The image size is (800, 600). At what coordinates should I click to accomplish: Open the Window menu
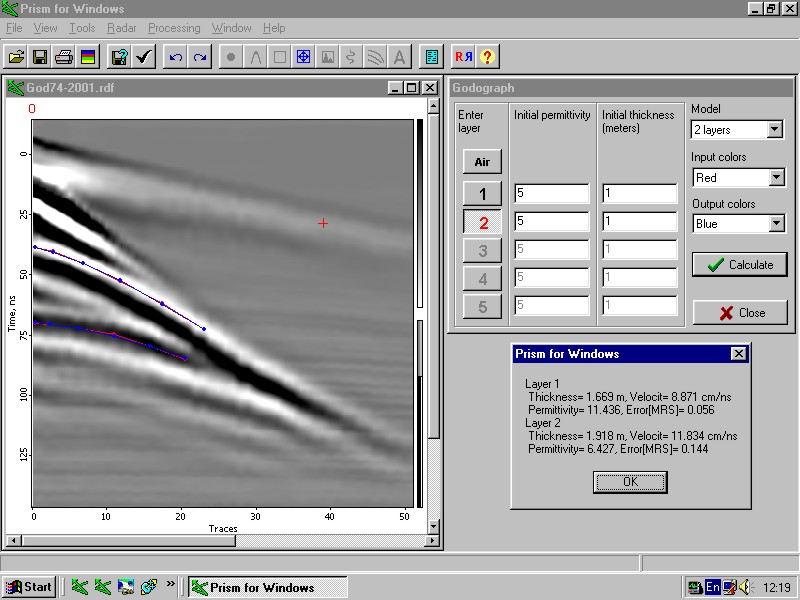231,28
